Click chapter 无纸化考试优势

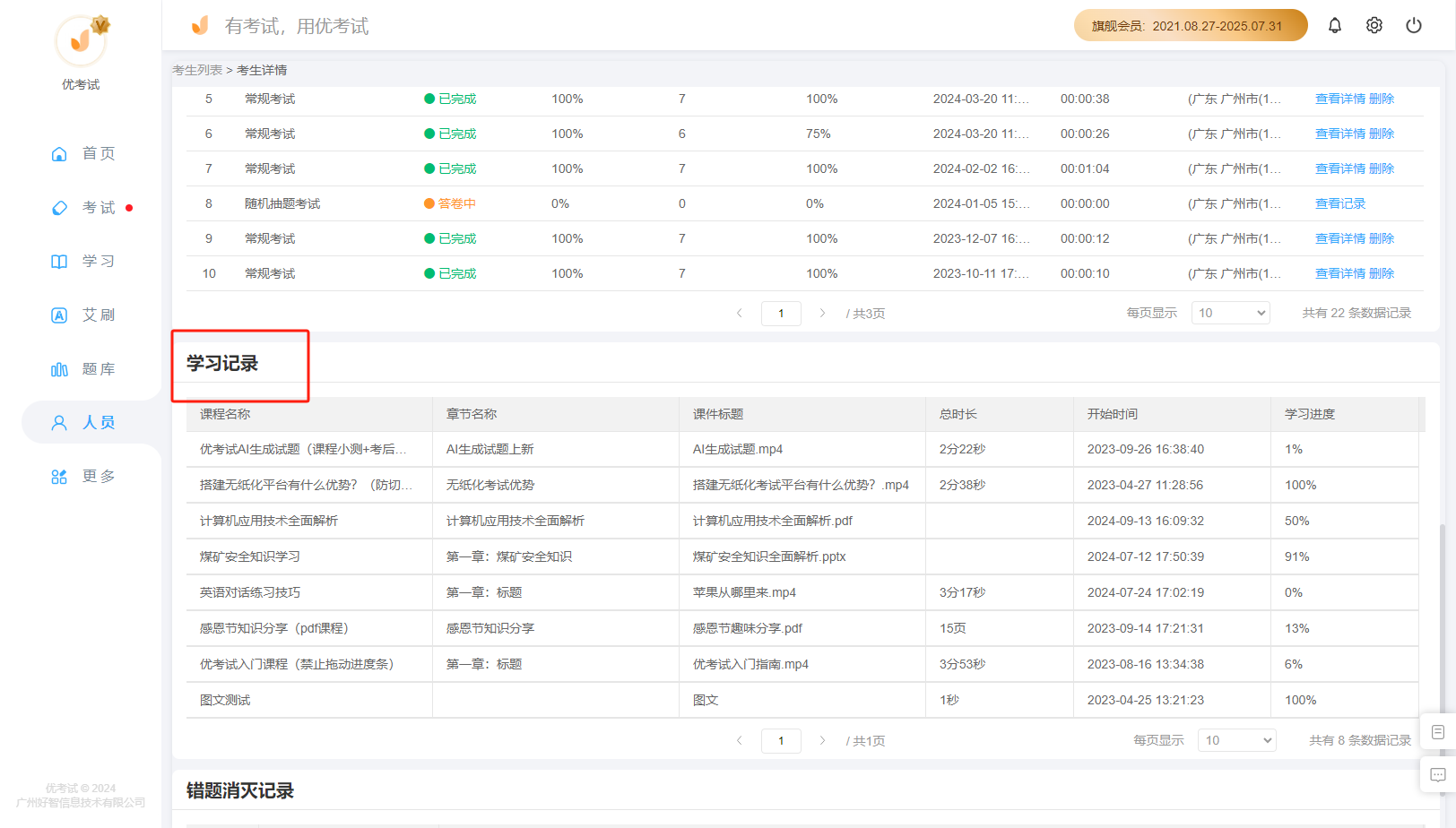pos(490,485)
